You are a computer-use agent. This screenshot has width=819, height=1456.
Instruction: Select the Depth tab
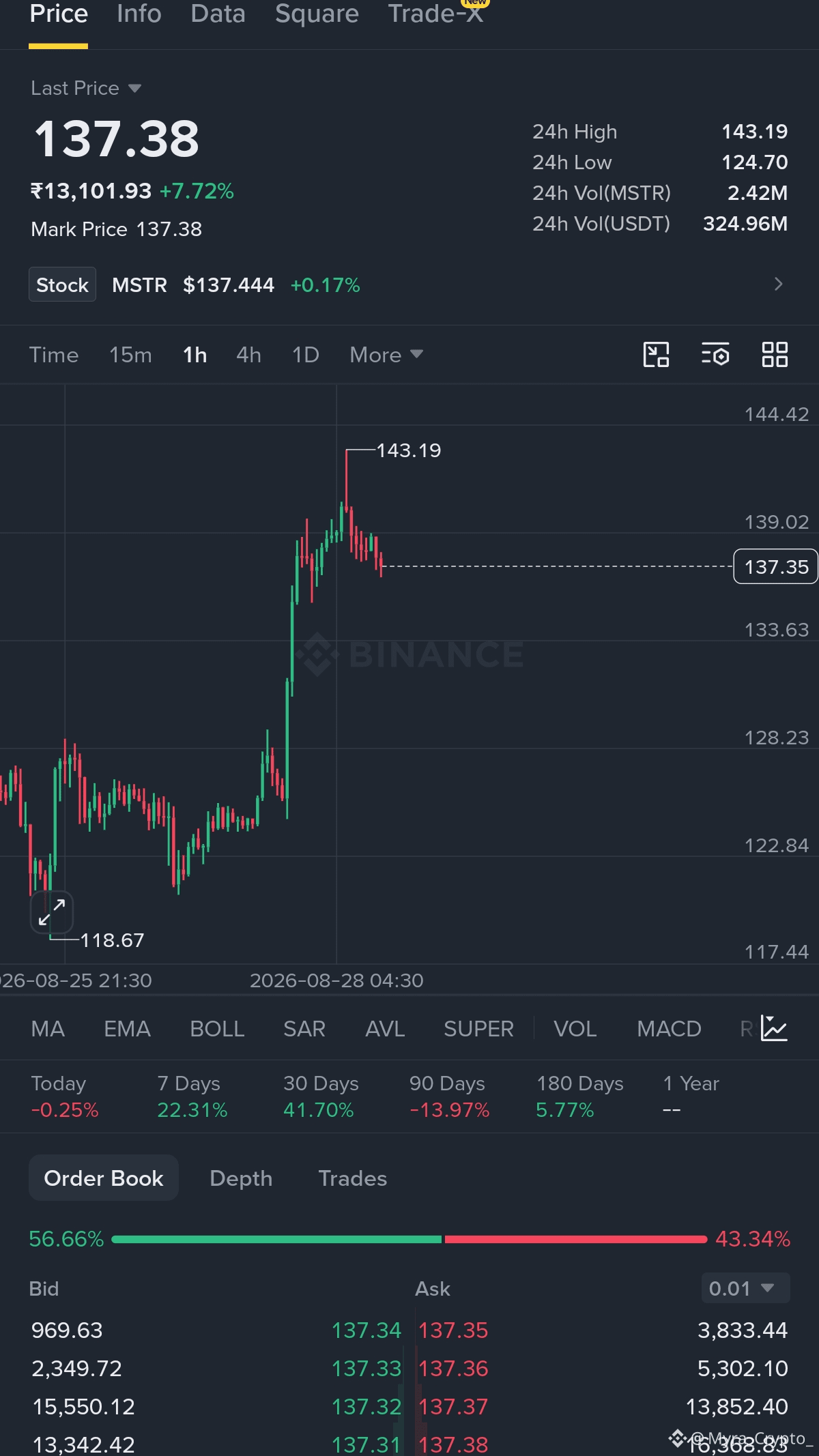(x=241, y=1178)
